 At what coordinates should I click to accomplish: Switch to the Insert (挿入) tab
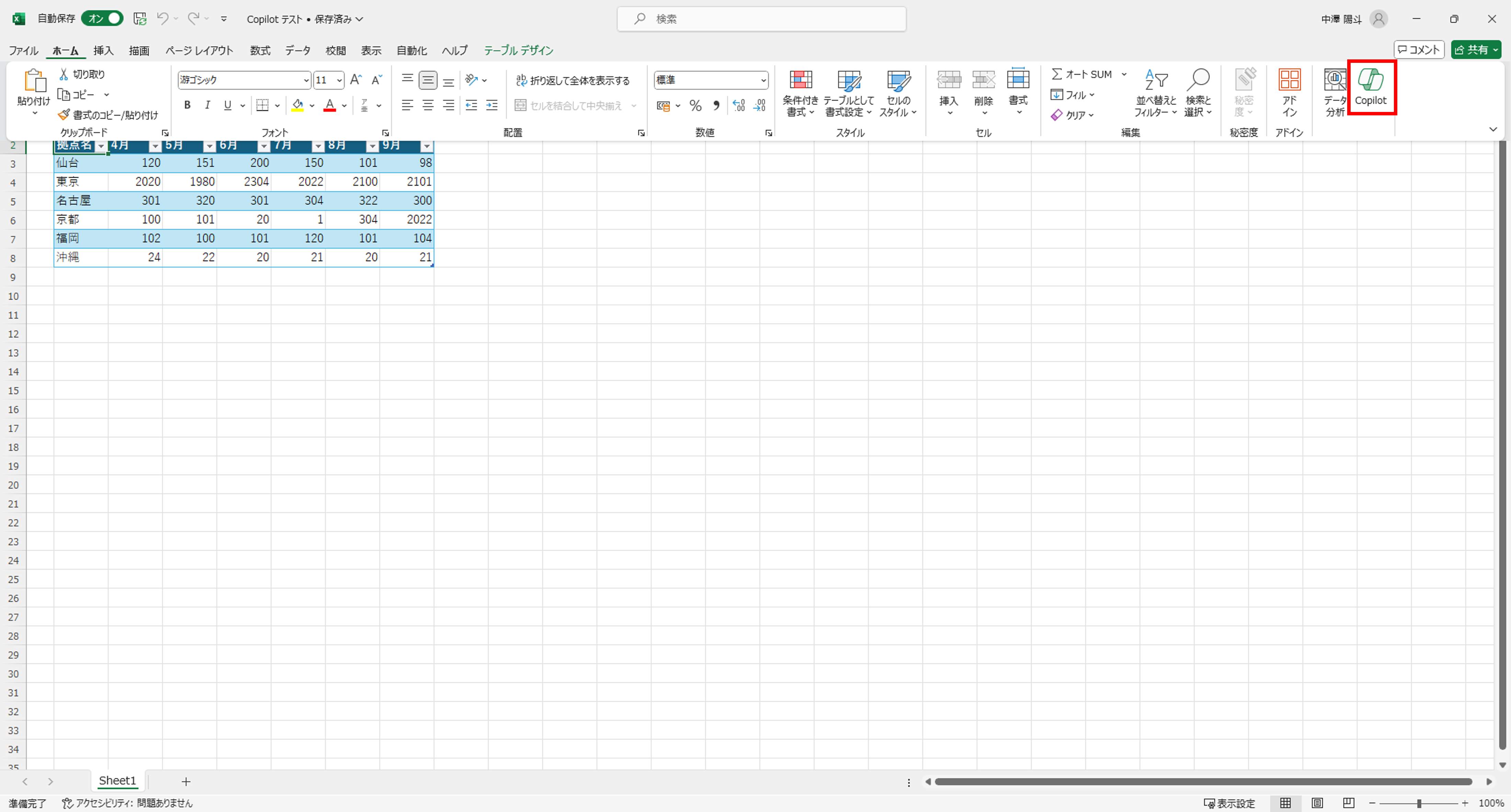click(x=103, y=50)
